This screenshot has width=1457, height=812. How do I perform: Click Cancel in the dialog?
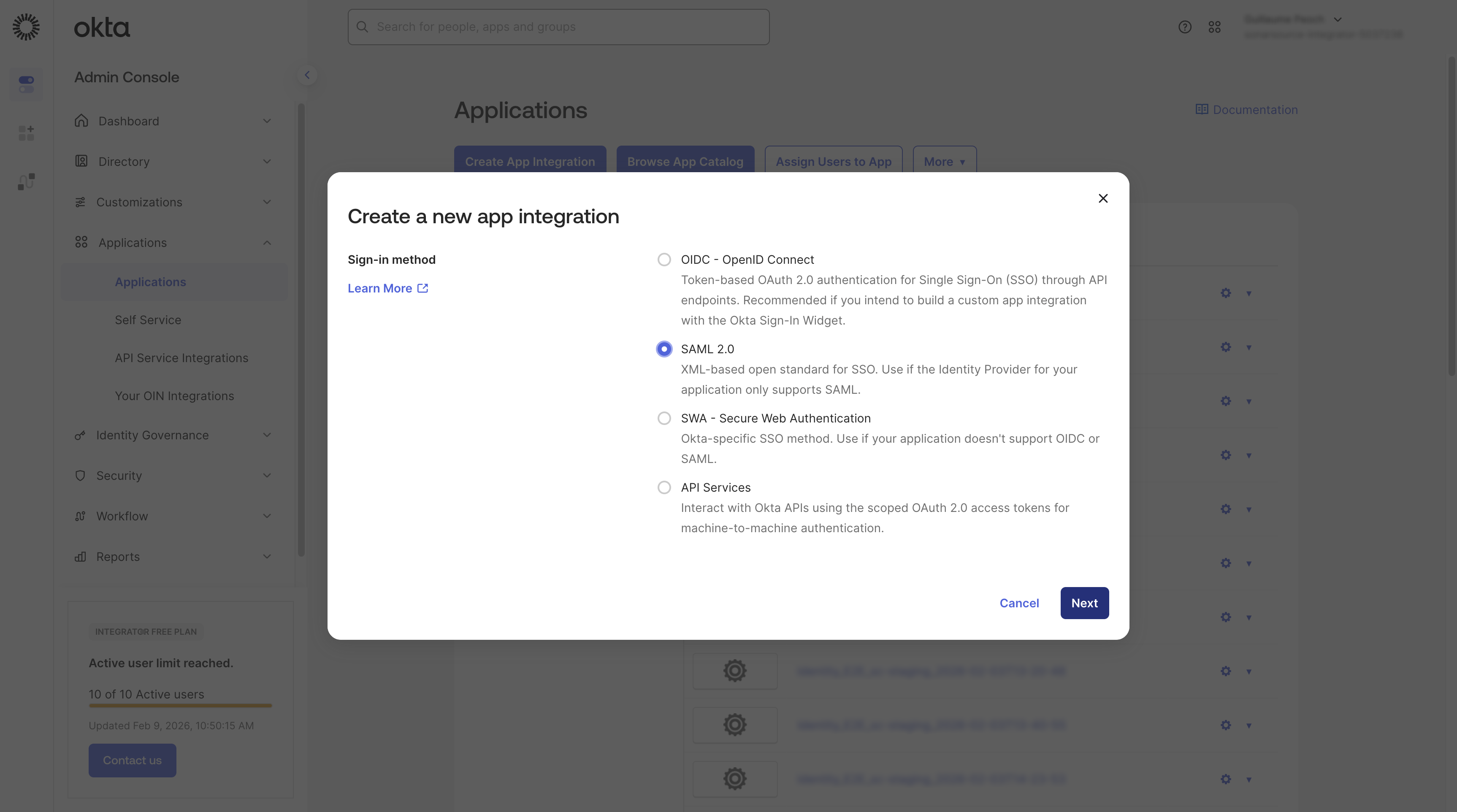1019,603
